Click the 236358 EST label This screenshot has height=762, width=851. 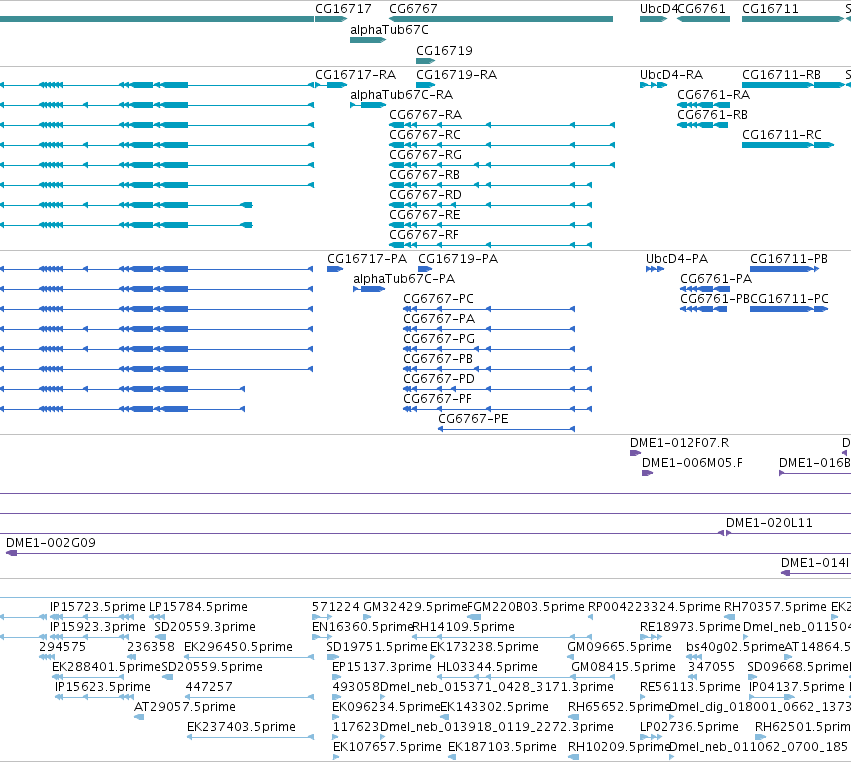(150, 646)
